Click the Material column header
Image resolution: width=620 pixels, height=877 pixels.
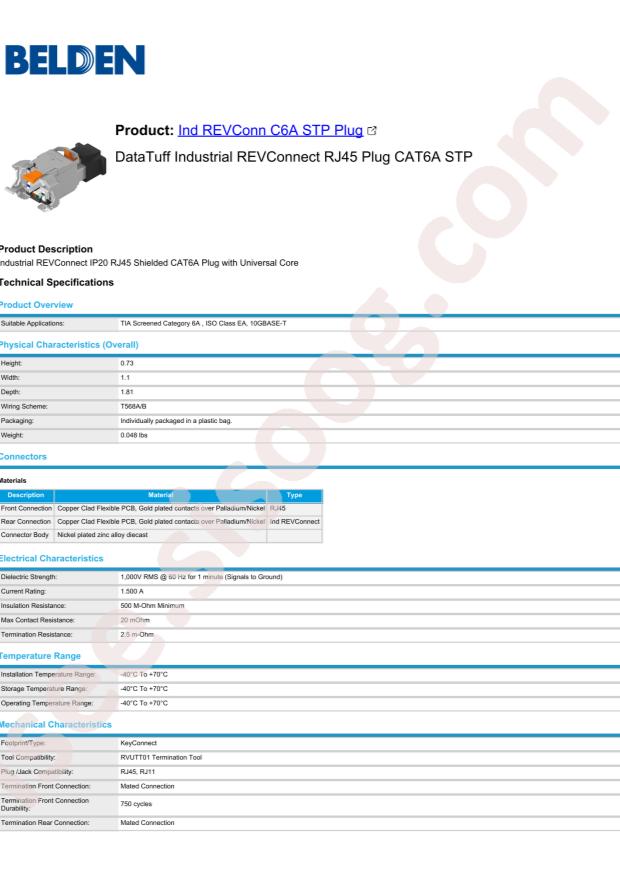tap(160, 495)
